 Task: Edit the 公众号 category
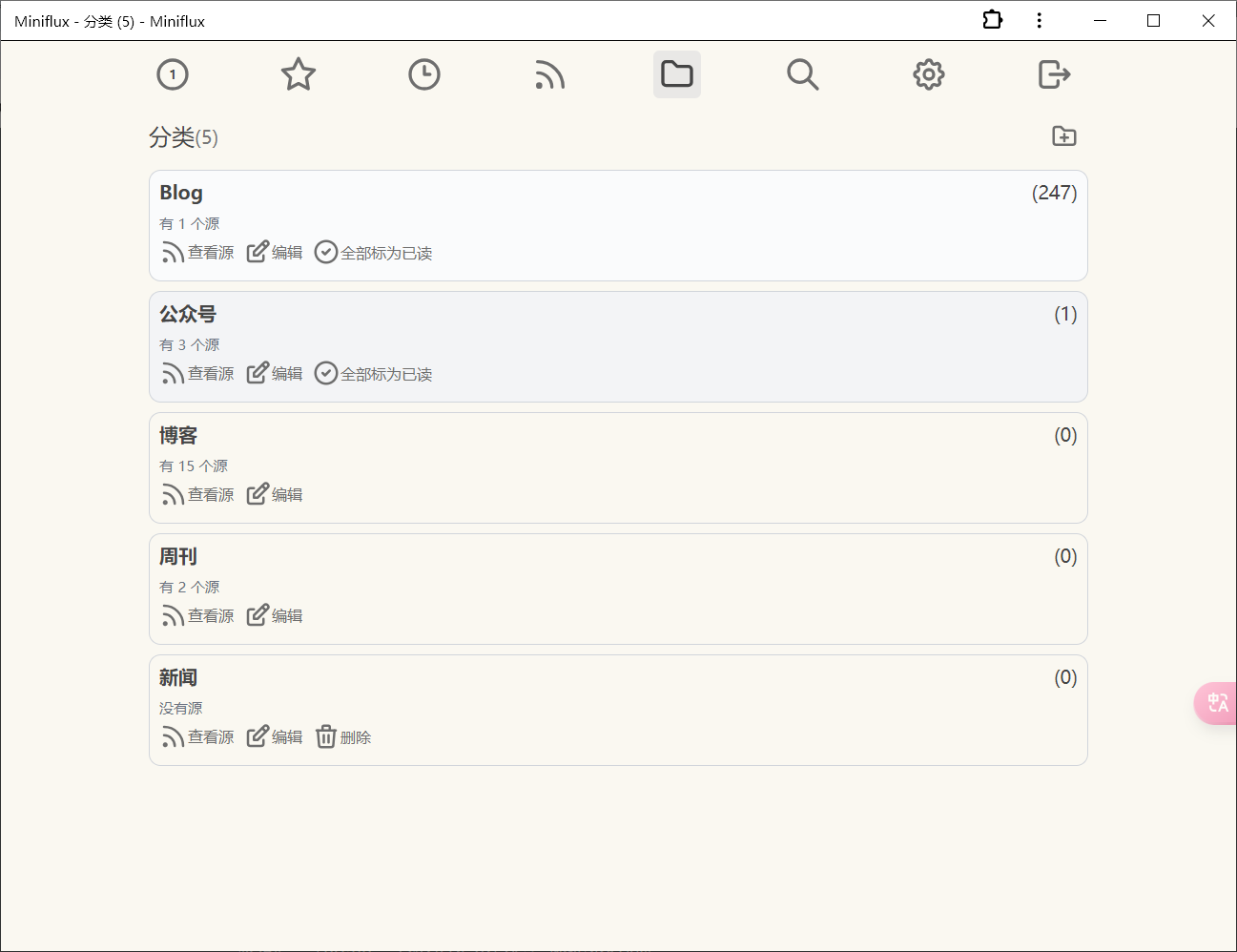[275, 373]
